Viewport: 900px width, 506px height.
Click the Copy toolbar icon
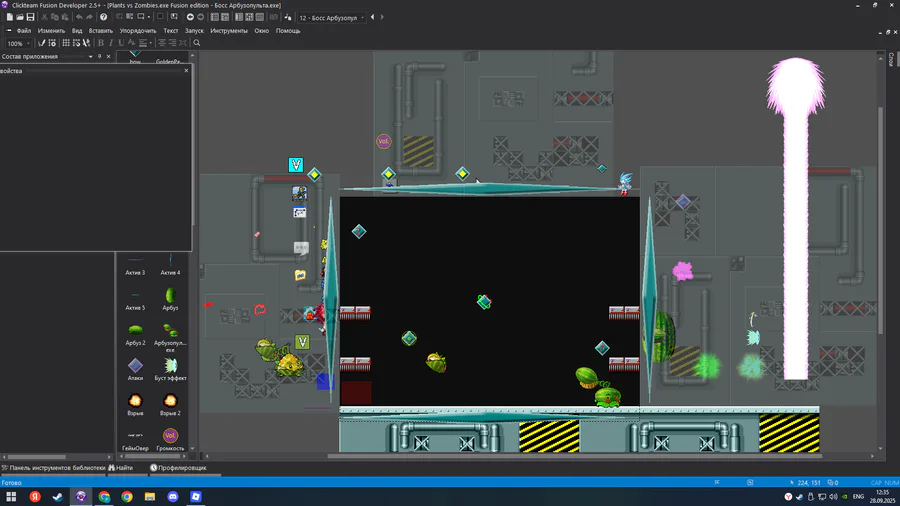pyautogui.click(x=55, y=17)
